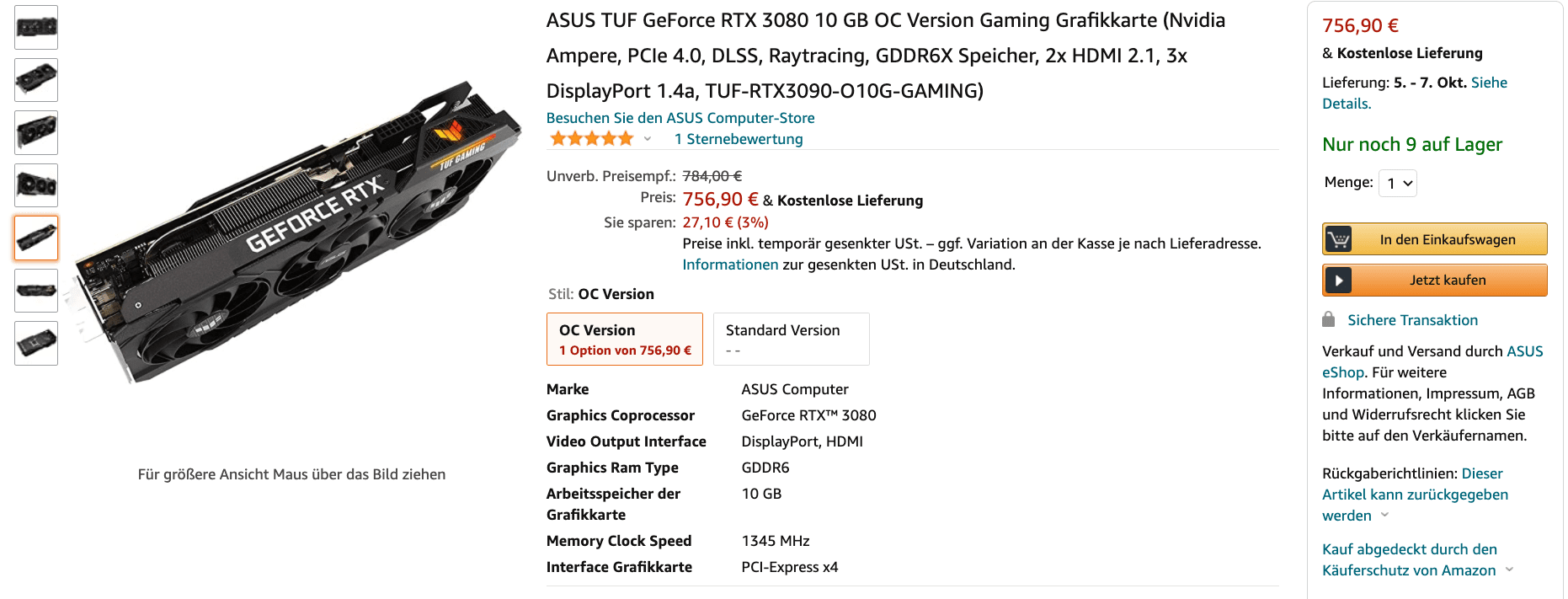Screen dimensions: 1568x599
Task: Visit the ASUS Computer-Store link
Action: click(x=680, y=118)
